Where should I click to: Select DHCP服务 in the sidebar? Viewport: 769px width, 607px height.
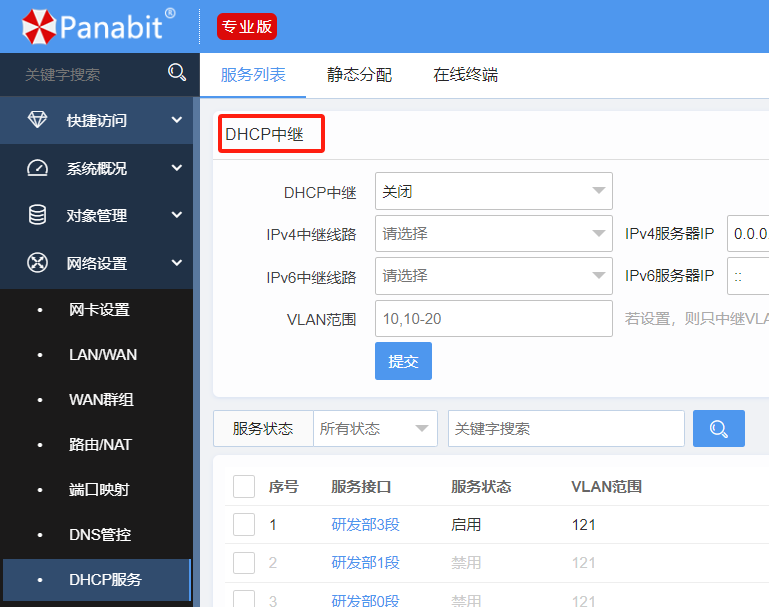click(97, 580)
